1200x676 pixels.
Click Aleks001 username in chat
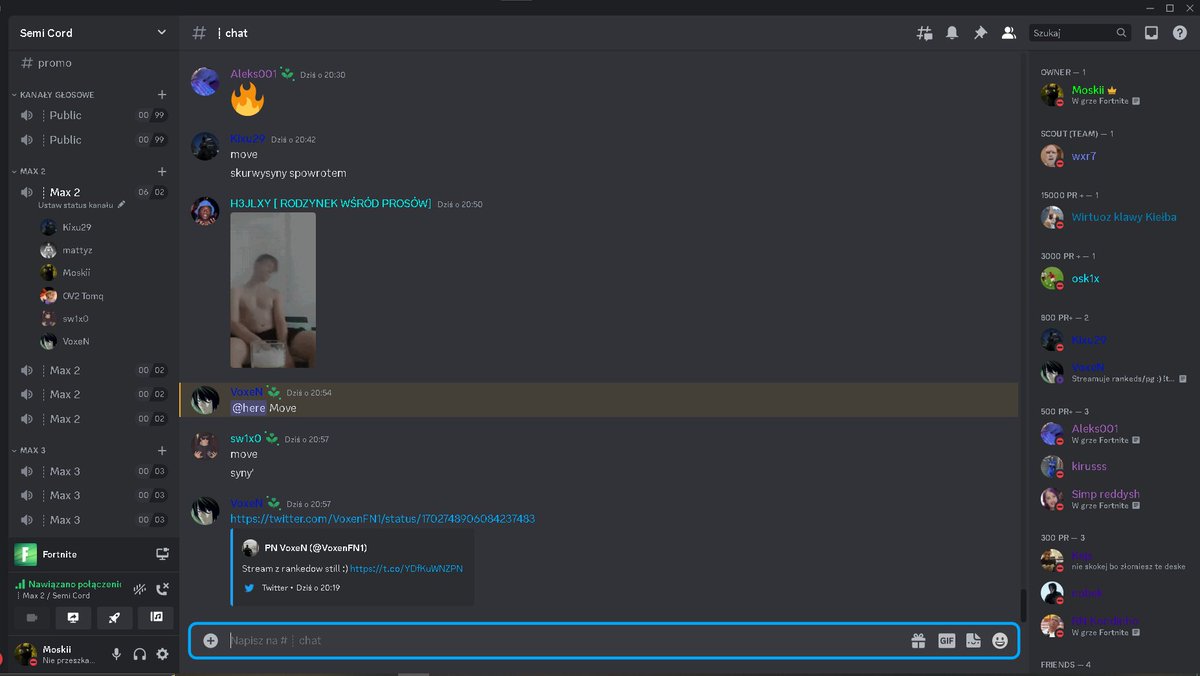[253, 74]
